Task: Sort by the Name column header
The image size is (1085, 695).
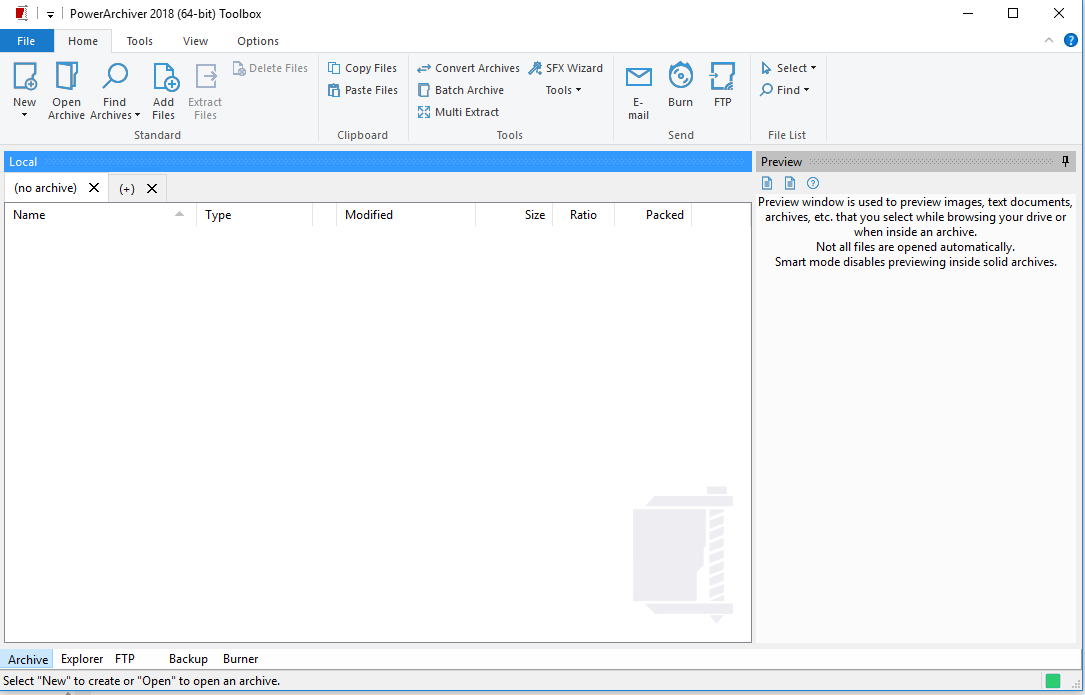Action: coord(100,215)
